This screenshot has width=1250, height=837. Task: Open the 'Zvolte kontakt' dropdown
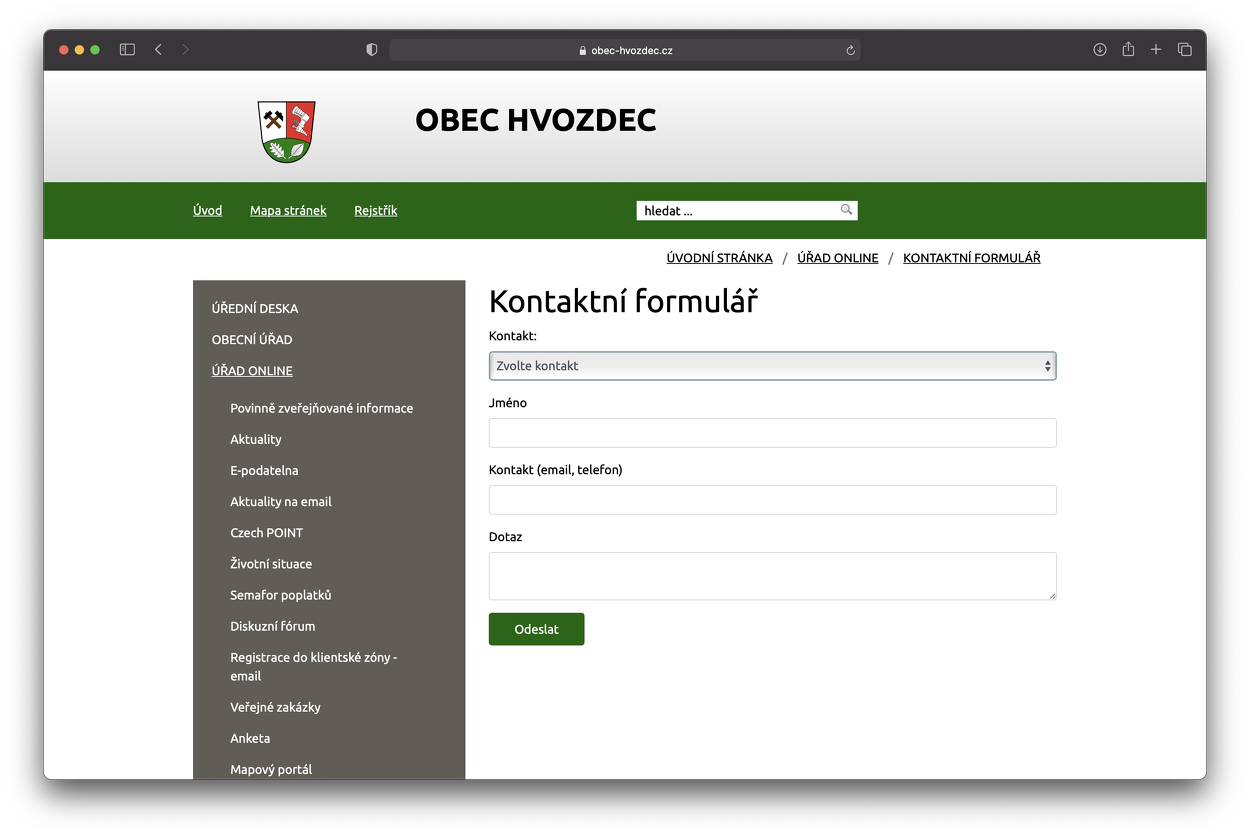pos(772,366)
